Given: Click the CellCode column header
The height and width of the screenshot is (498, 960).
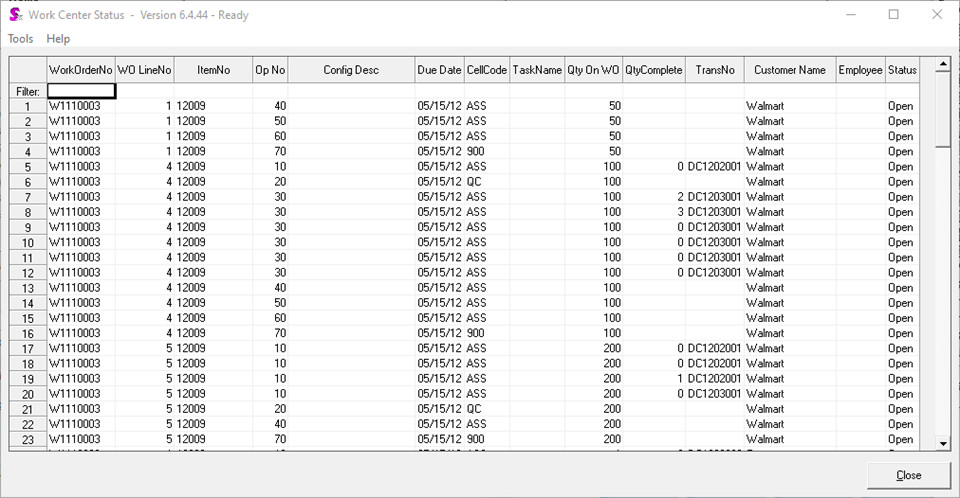Looking at the screenshot, I should pyautogui.click(x=486, y=70).
